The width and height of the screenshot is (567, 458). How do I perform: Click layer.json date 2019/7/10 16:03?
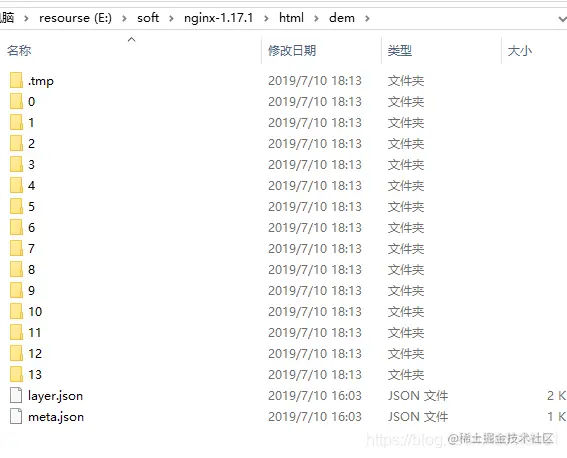(315, 395)
